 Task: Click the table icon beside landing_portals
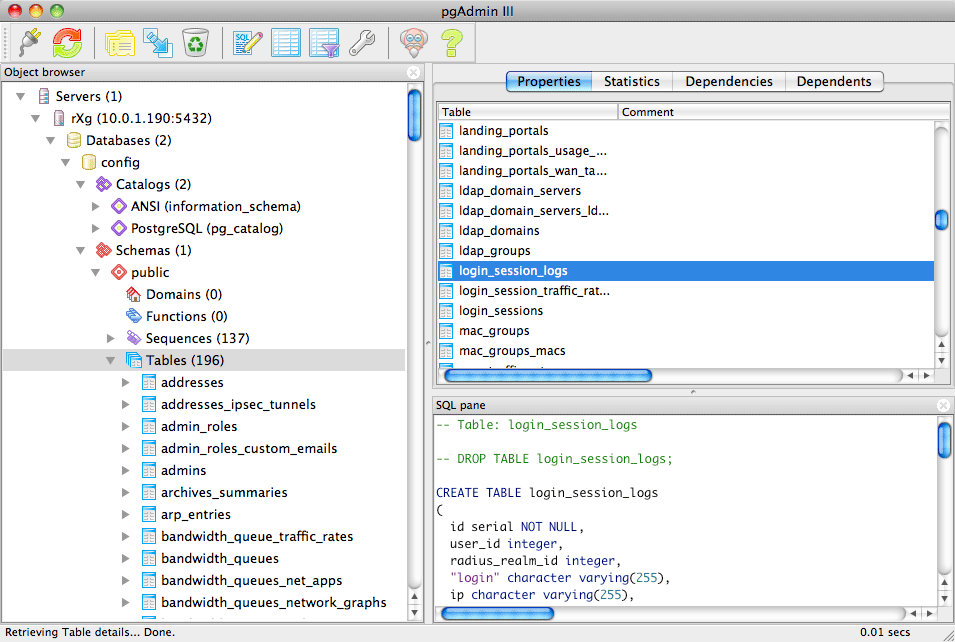click(446, 131)
